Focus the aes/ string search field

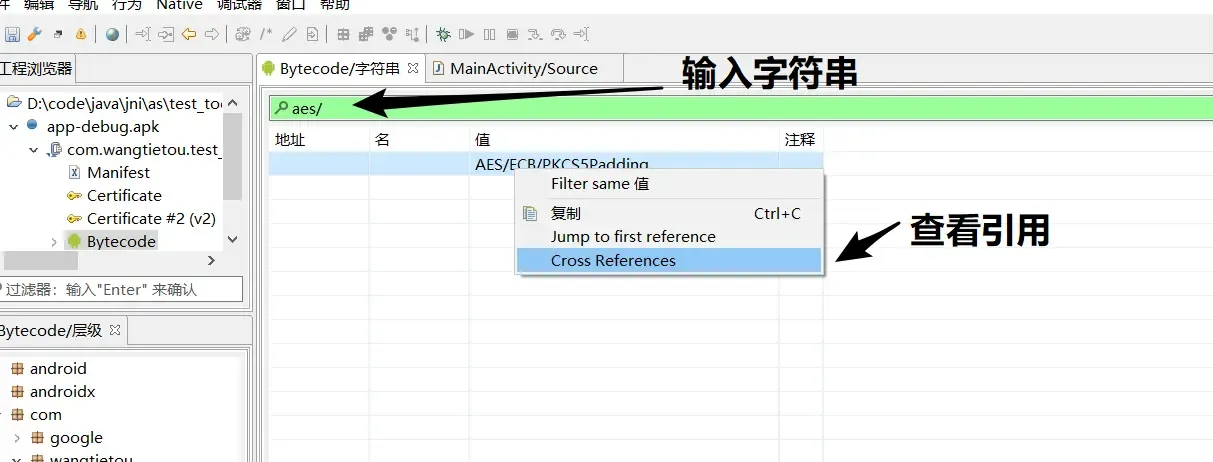[741, 108]
